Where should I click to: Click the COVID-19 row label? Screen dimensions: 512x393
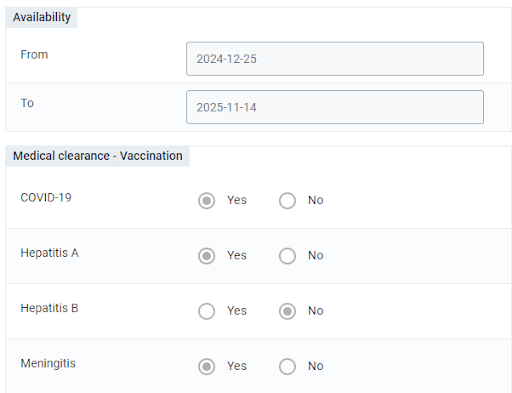click(x=46, y=198)
